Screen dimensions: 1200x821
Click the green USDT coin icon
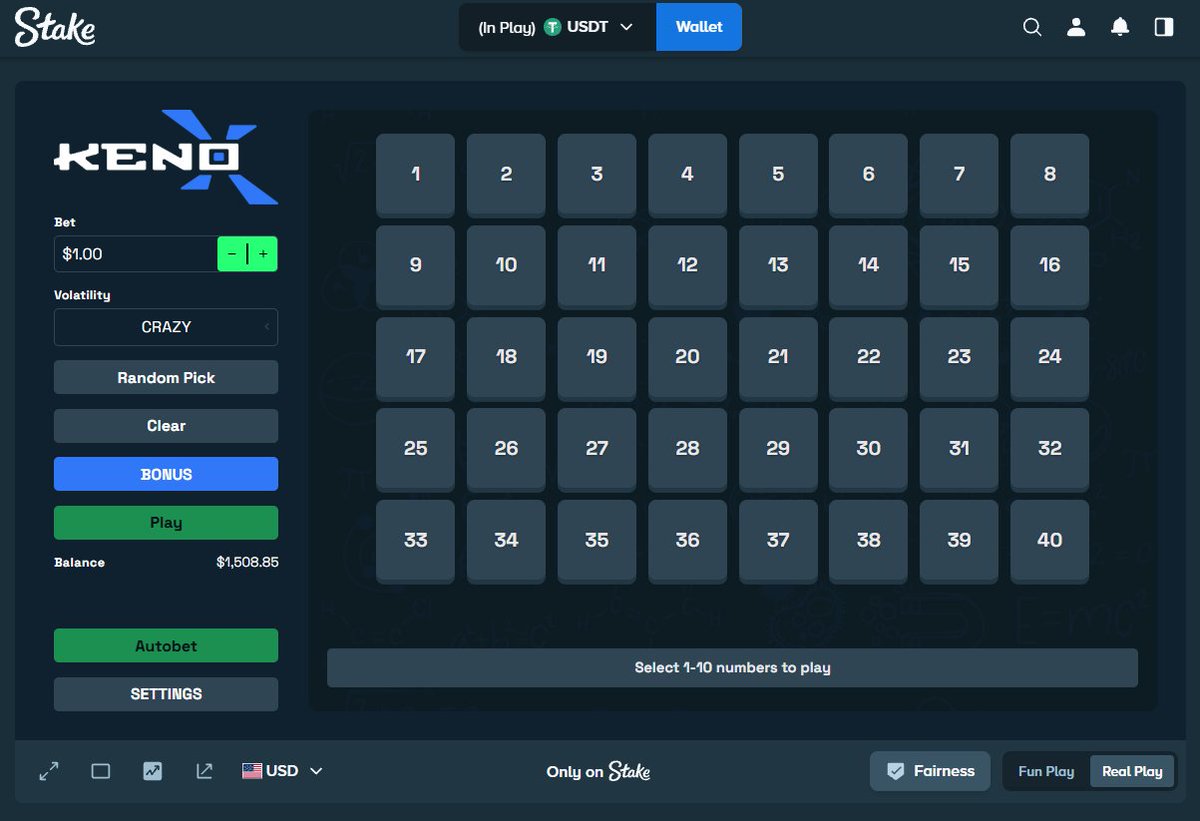[552, 27]
